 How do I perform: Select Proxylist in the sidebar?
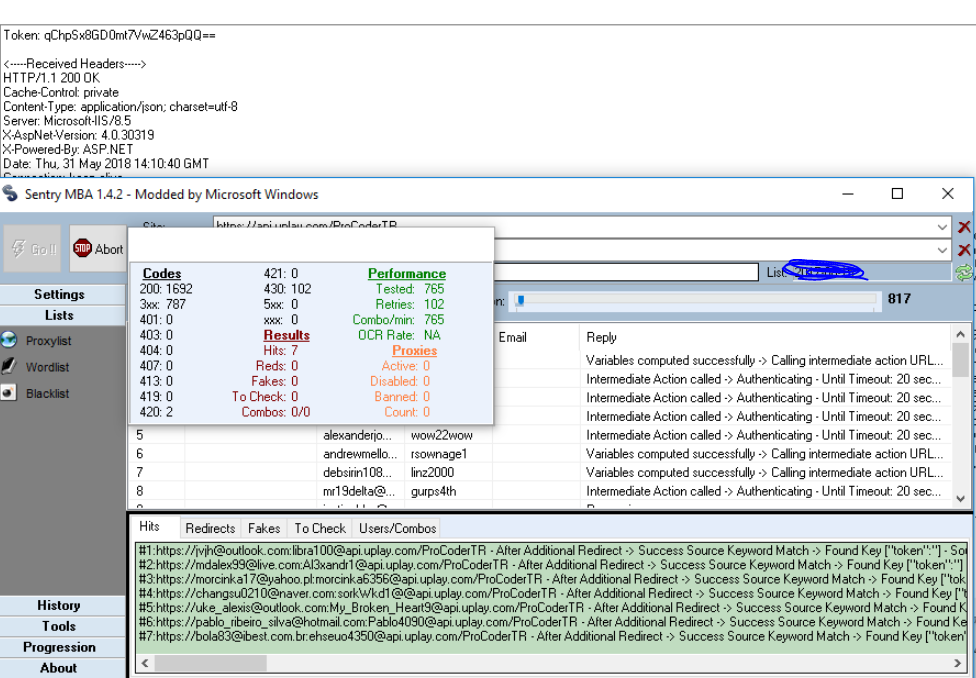click(x=49, y=341)
